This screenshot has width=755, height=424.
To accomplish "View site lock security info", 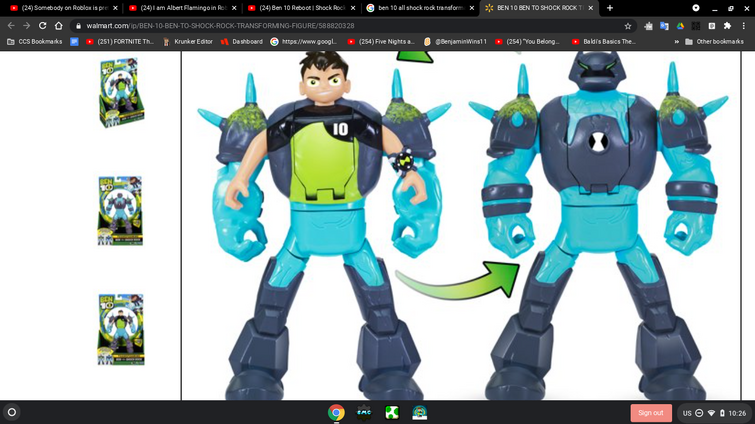I will pyautogui.click(x=78, y=26).
